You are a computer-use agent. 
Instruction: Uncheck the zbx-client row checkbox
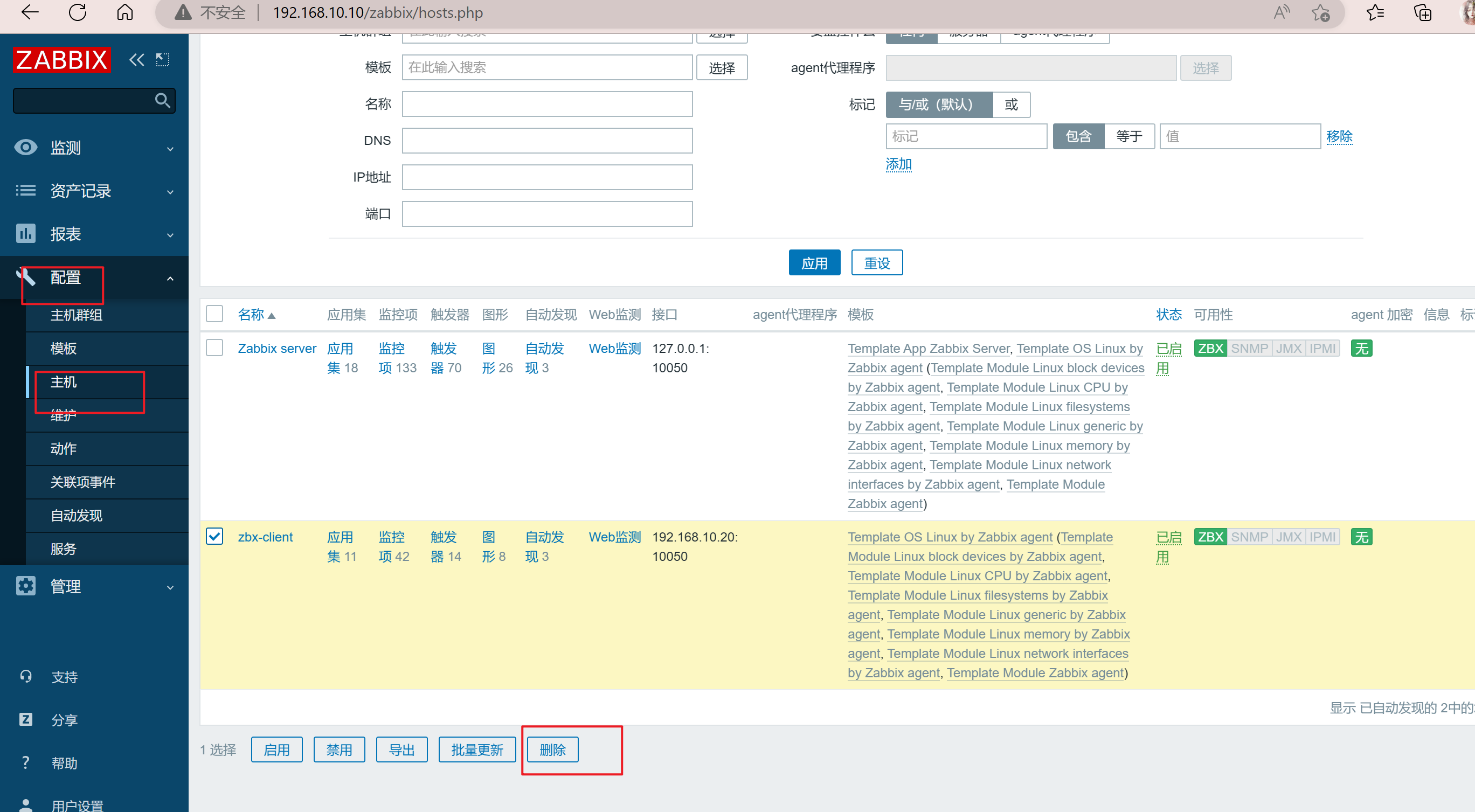pyautogui.click(x=214, y=536)
